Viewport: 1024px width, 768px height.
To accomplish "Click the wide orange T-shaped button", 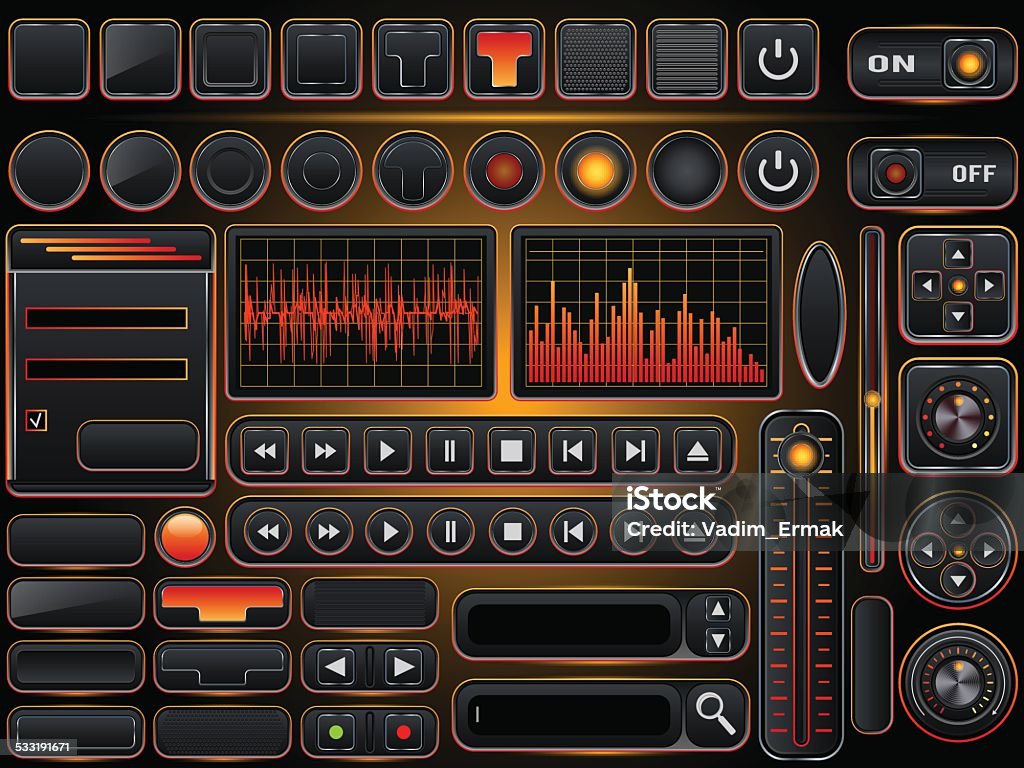I will tap(223, 603).
